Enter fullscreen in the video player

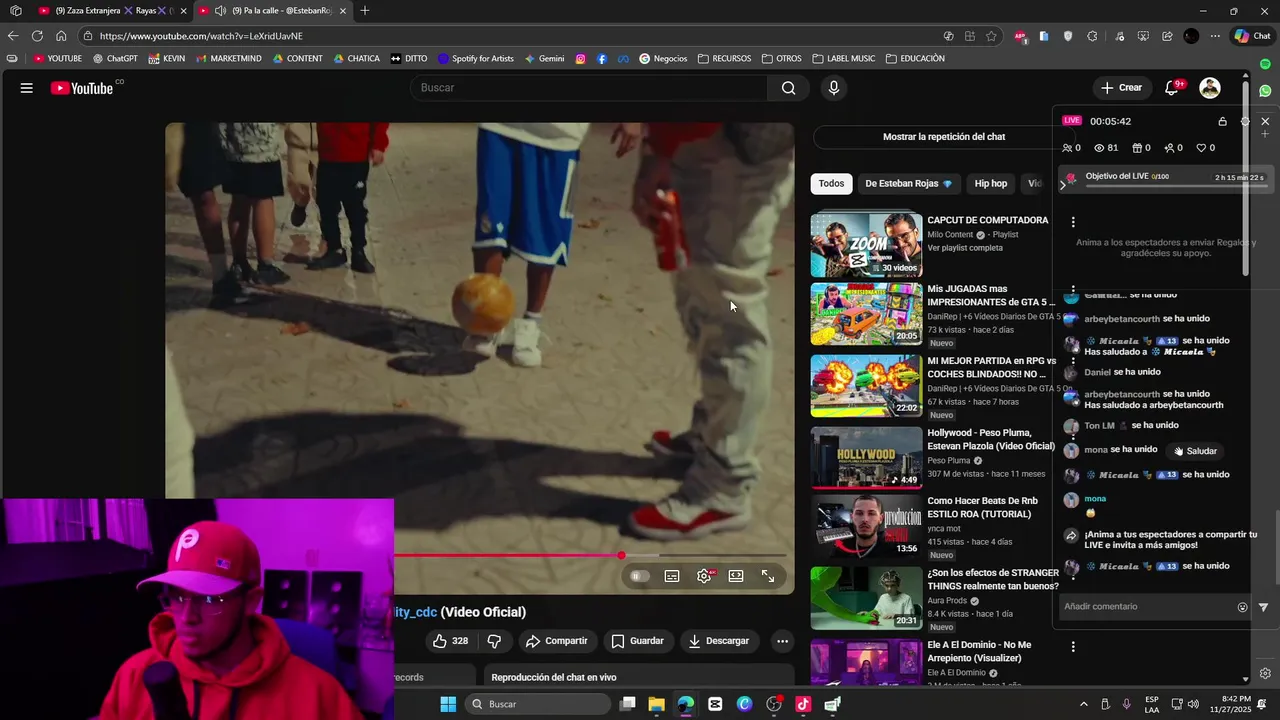pyautogui.click(x=768, y=576)
